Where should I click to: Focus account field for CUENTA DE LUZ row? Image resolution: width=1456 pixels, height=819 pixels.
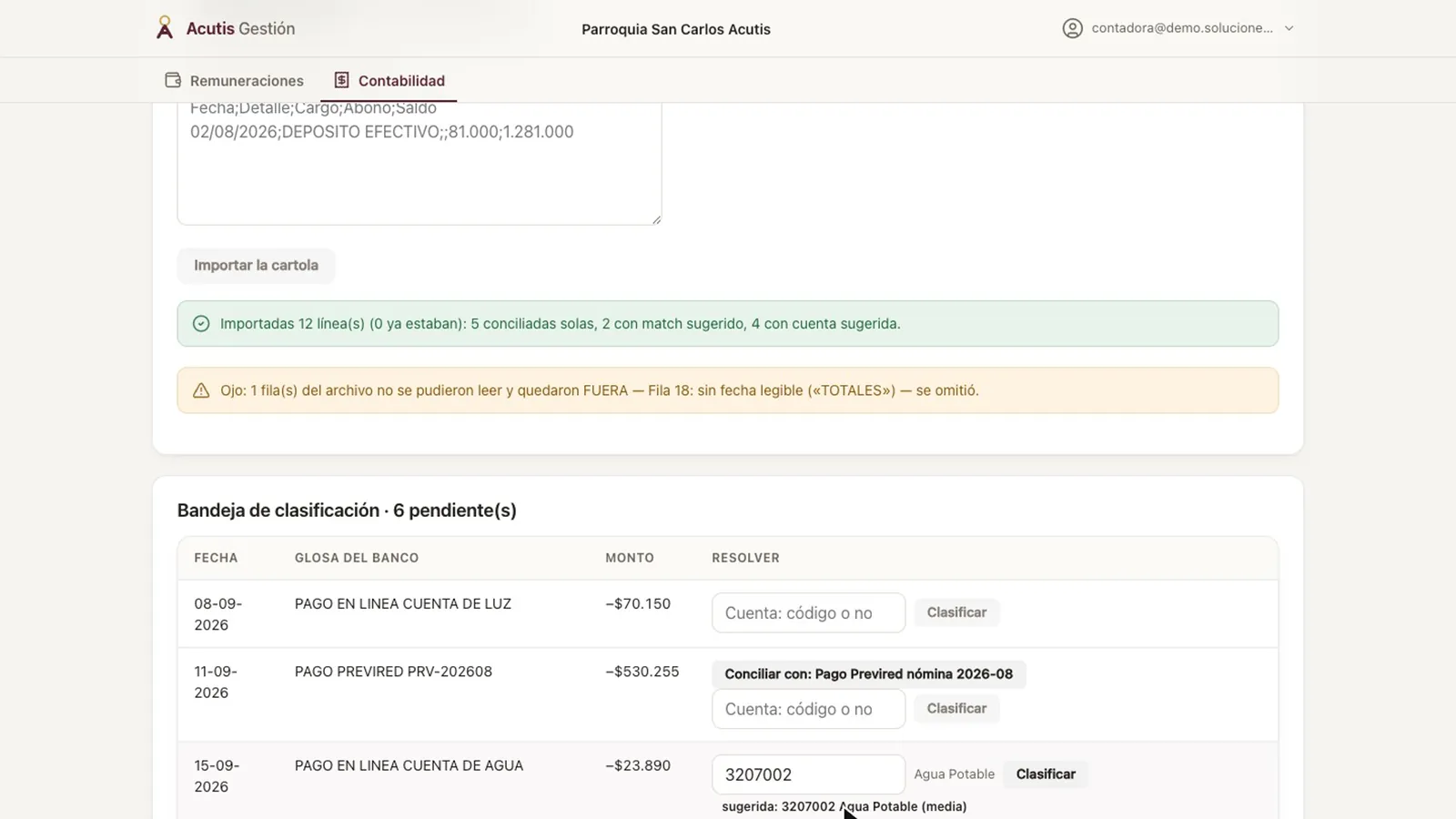[x=808, y=613]
